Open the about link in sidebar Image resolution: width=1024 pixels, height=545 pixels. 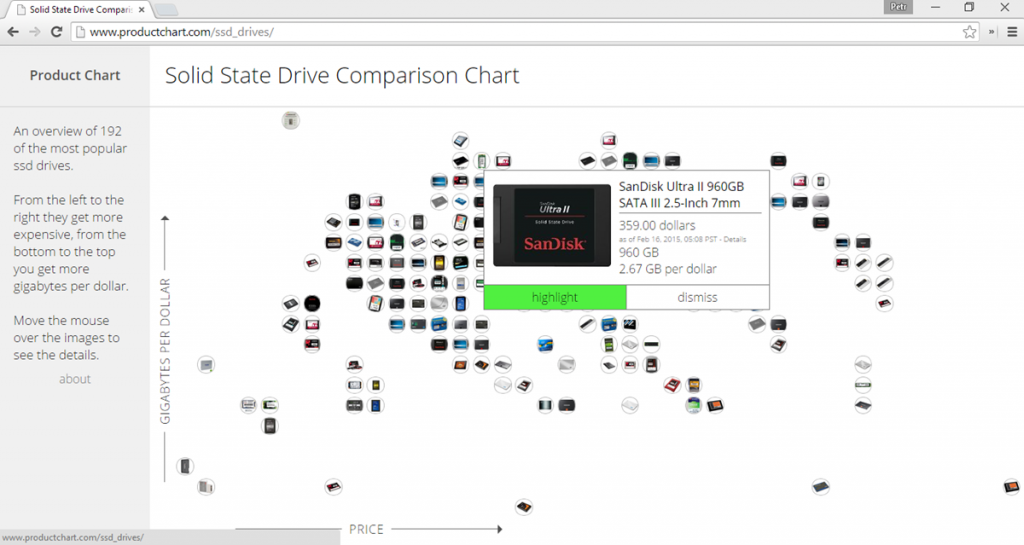click(75, 379)
